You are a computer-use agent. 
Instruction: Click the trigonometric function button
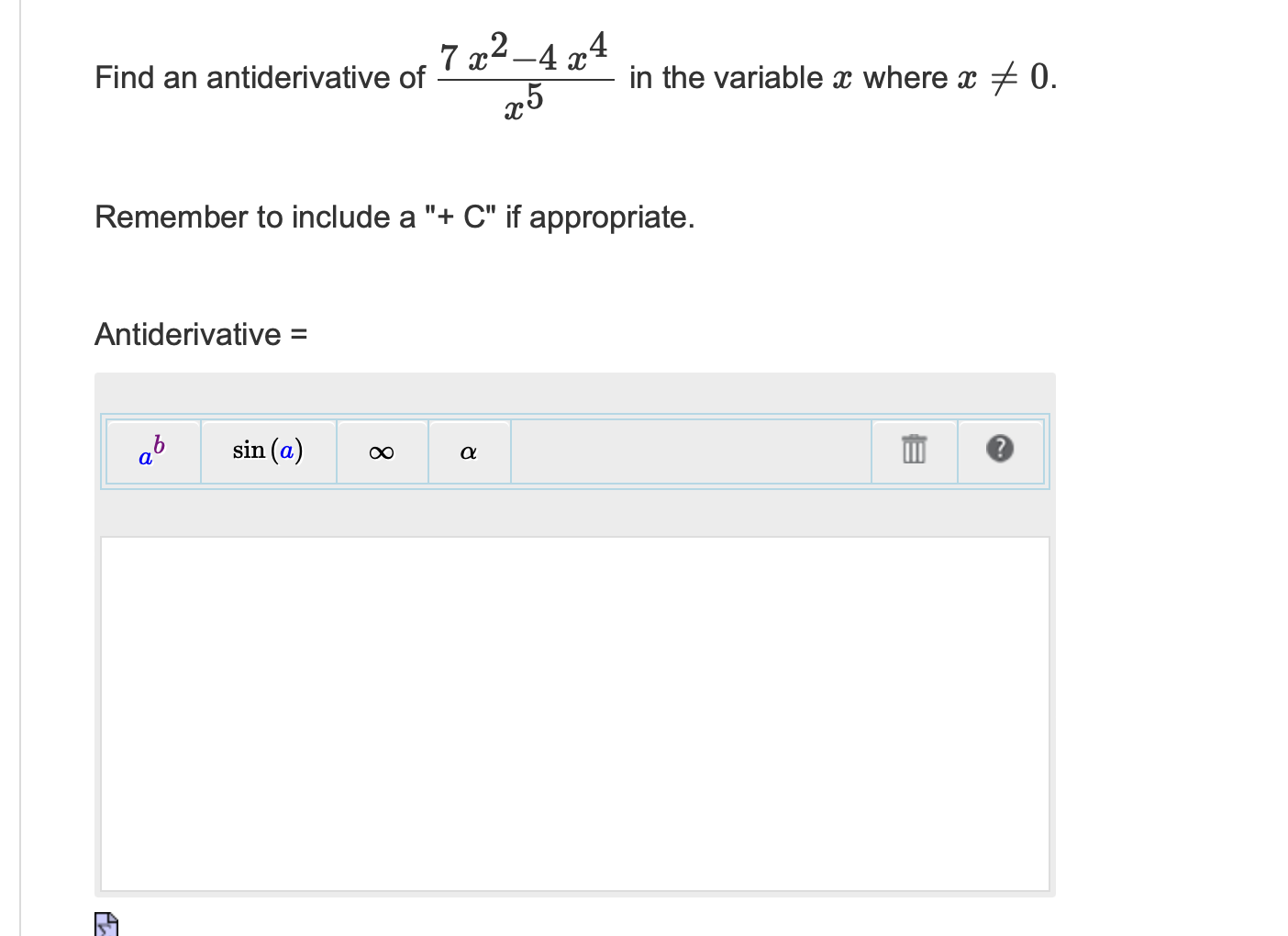tap(268, 451)
